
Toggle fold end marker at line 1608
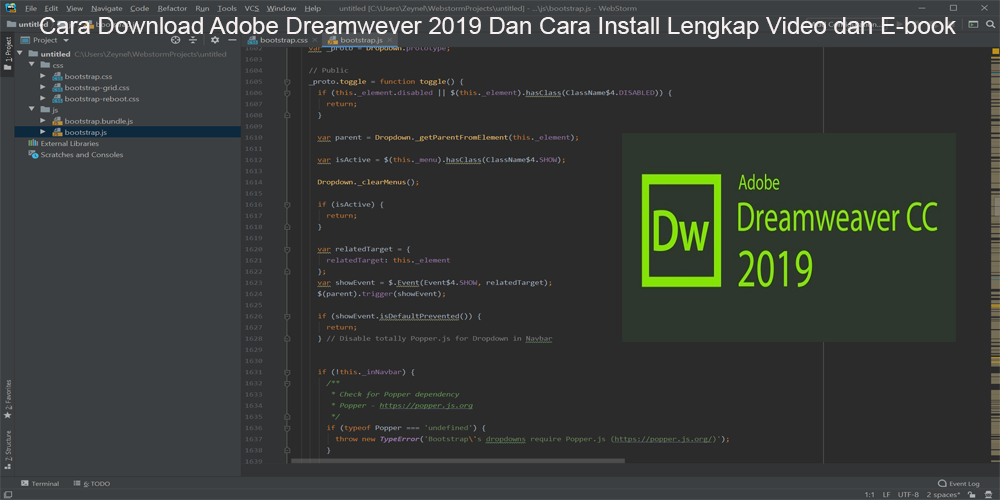(288, 115)
